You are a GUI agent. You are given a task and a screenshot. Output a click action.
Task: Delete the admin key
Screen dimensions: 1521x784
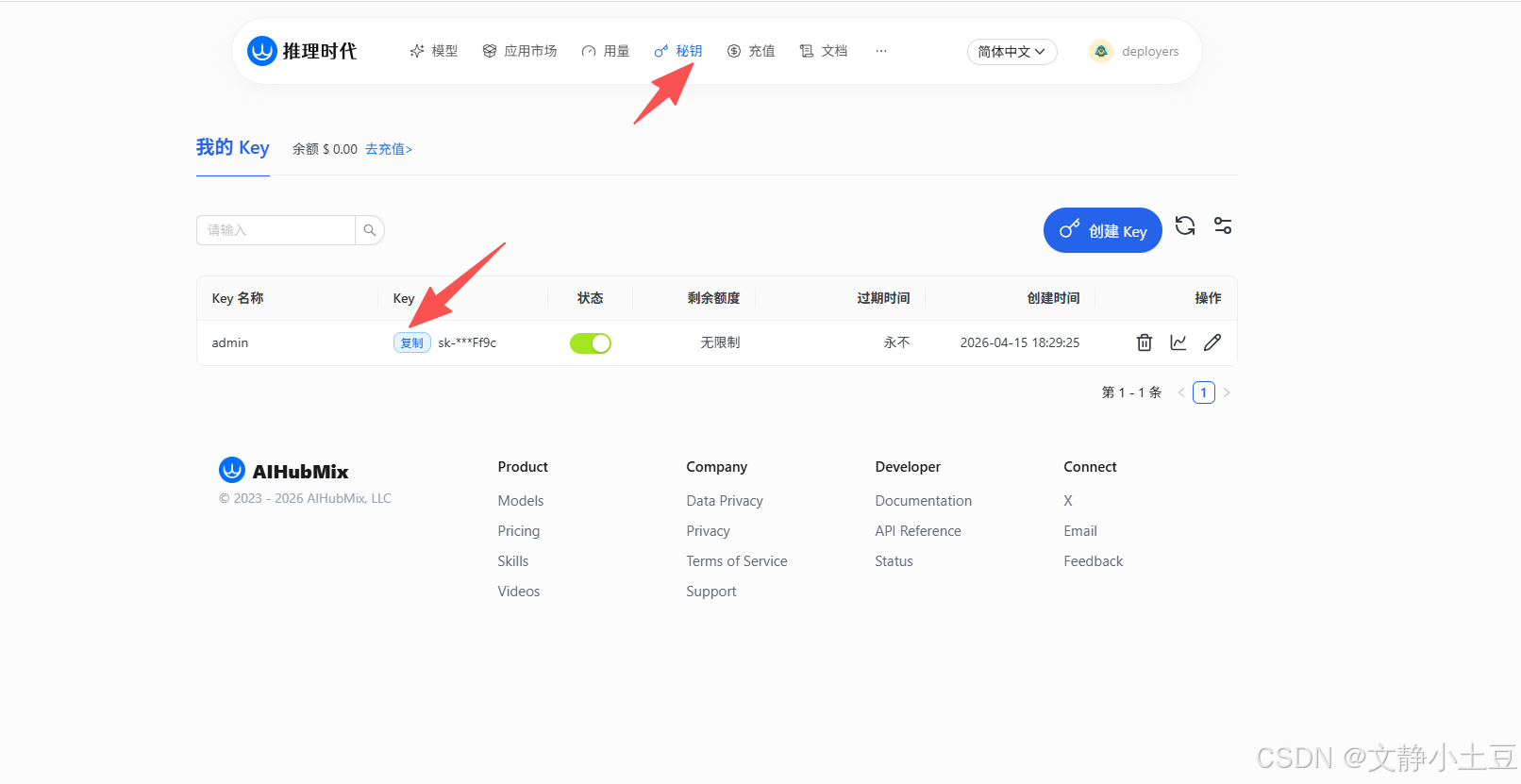(1145, 342)
